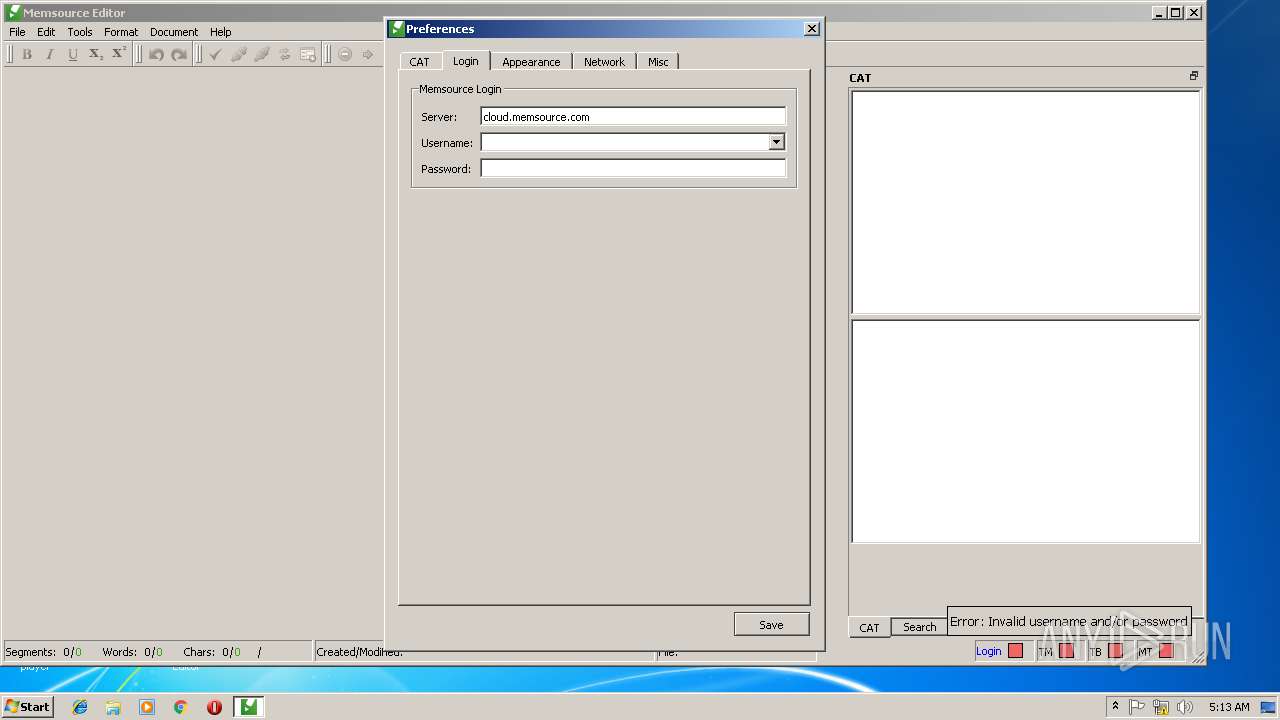The image size is (1280, 720).
Task: Click the right-arrow toolbar icon
Action: pos(368,54)
